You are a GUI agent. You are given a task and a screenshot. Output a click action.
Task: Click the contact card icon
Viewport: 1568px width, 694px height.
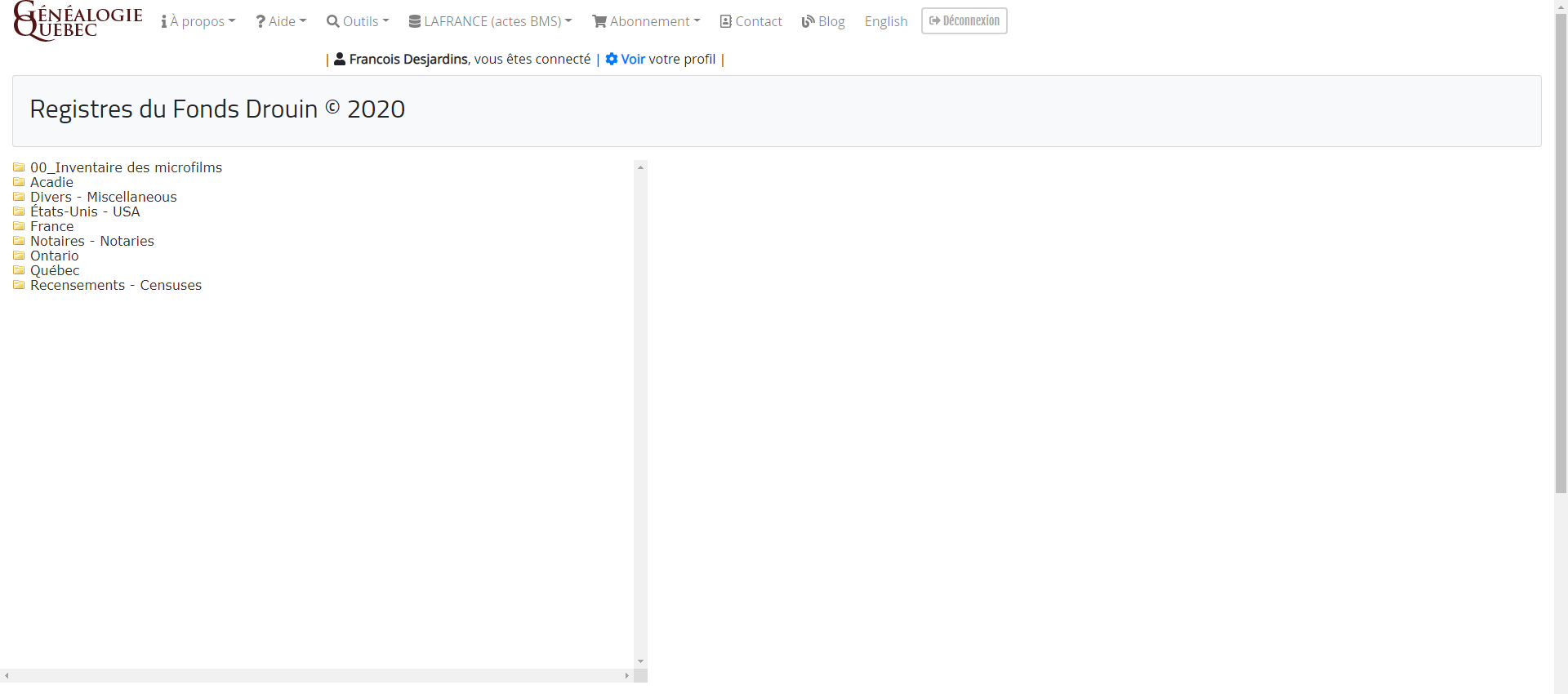click(x=725, y=21)
